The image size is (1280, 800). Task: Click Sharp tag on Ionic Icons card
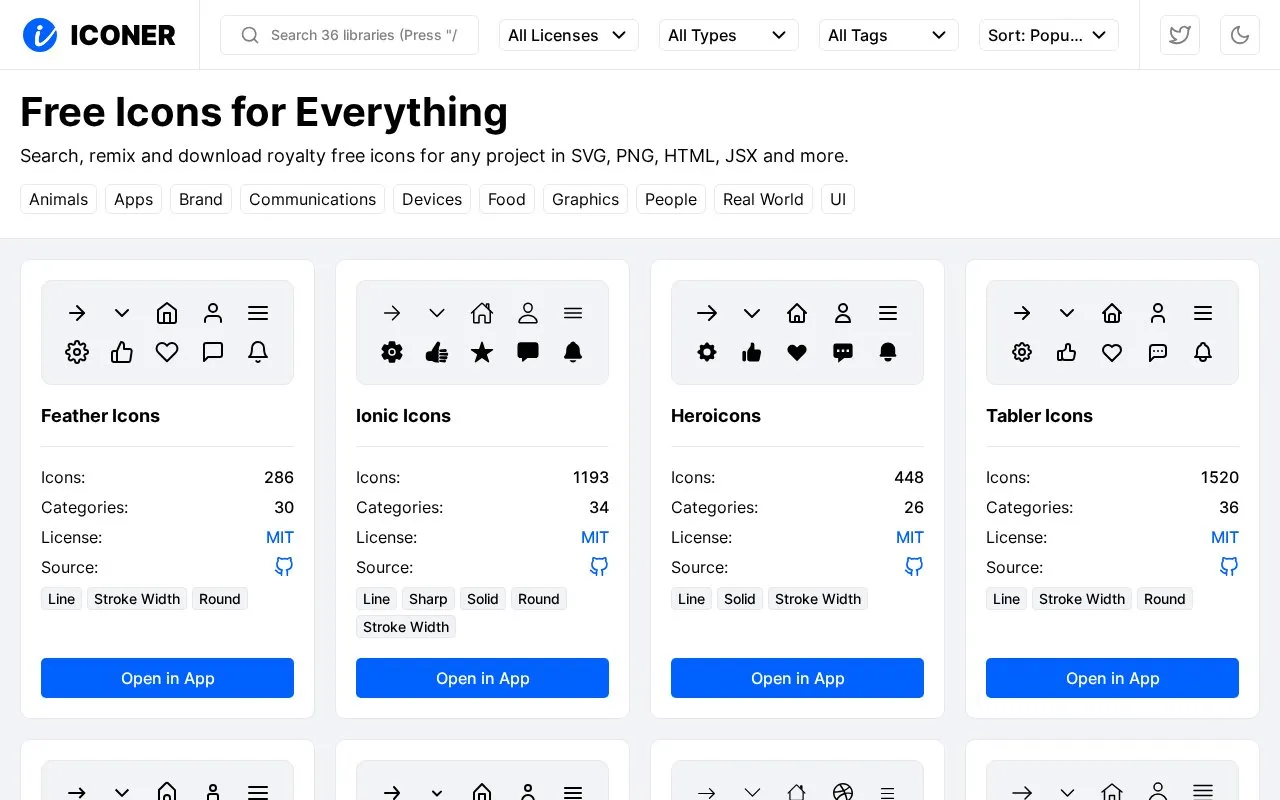pyautogui.click(x=428, y=599)
